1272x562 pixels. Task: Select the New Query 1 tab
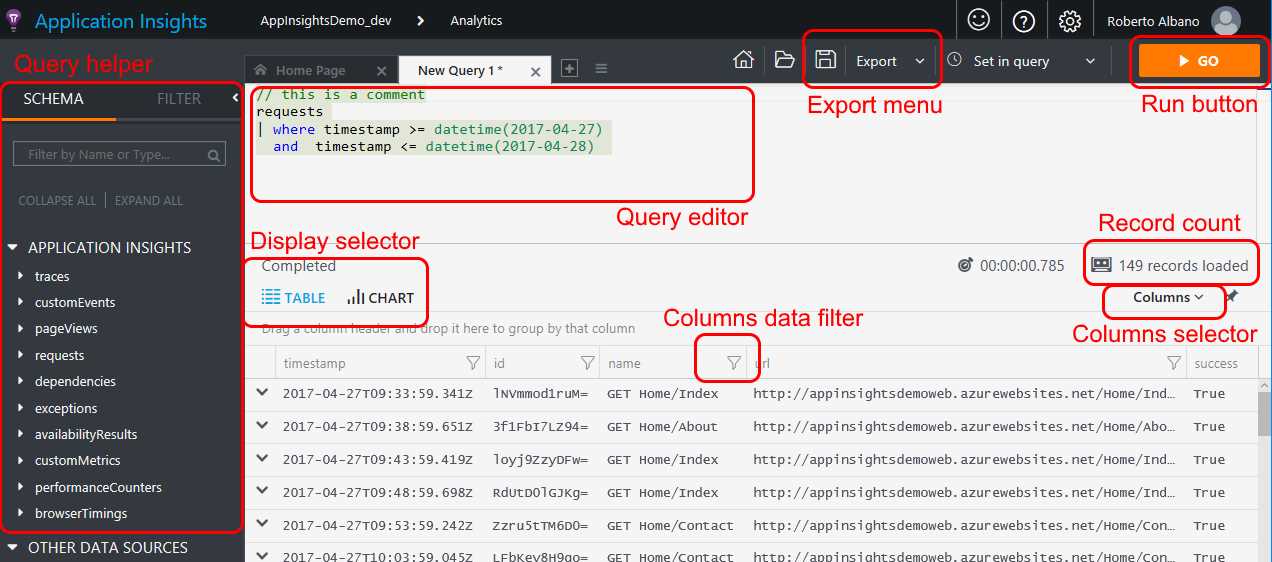(x=460, y=70)
